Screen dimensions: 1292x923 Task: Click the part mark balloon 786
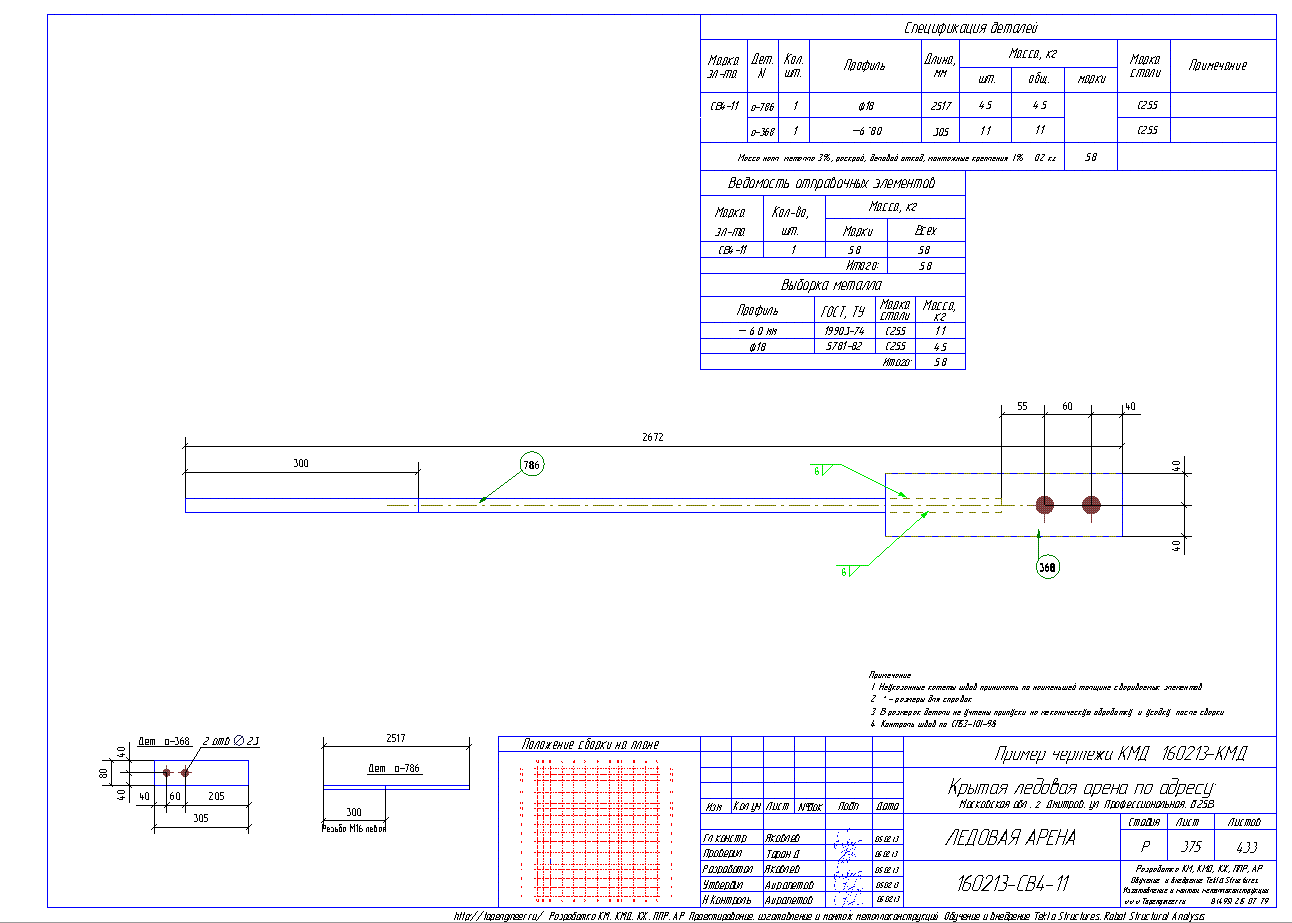coord(530,464)
